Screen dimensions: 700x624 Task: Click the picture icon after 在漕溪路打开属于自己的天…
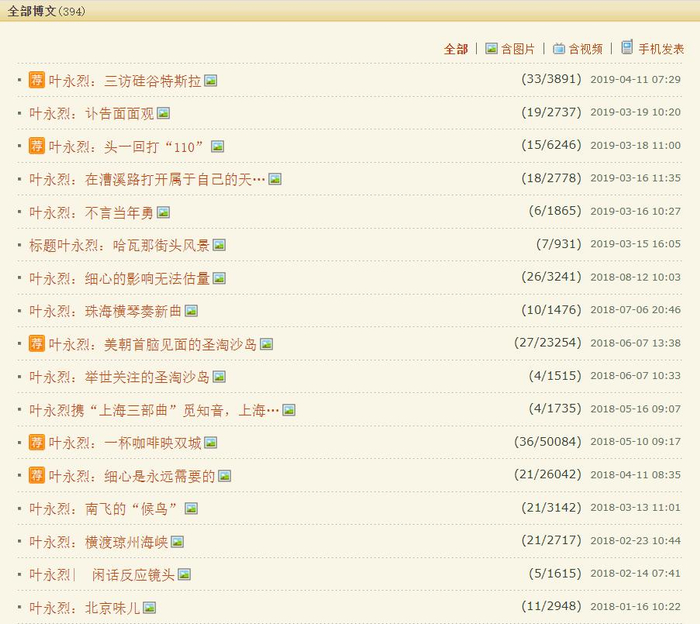click(275, 179)
